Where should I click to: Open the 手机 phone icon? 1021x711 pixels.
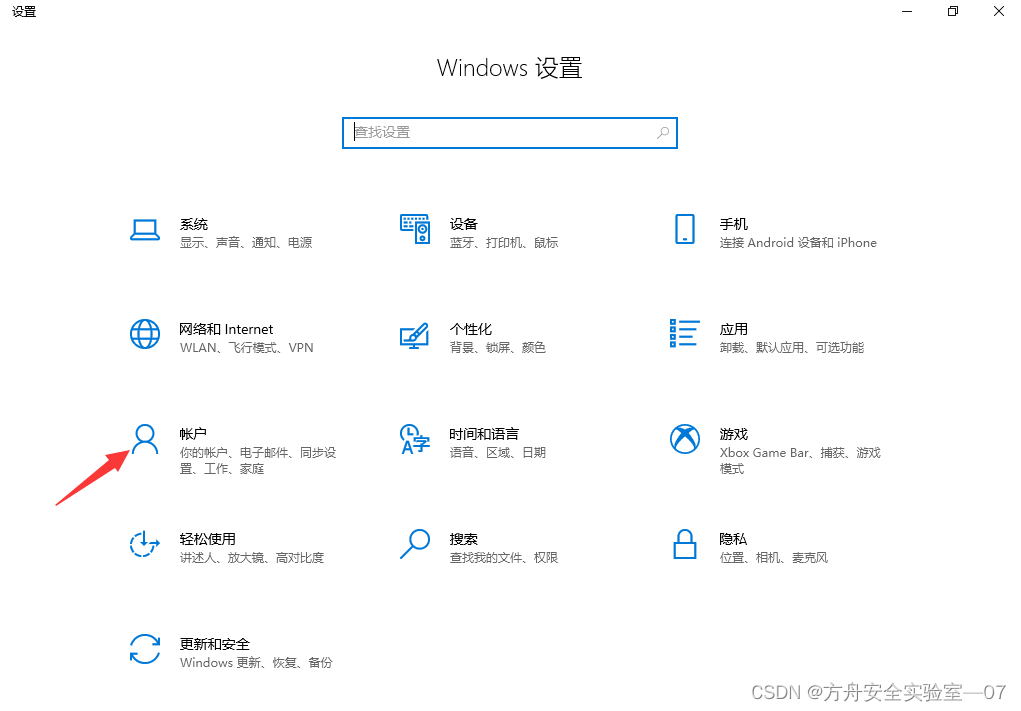click(x=684, y=229)
